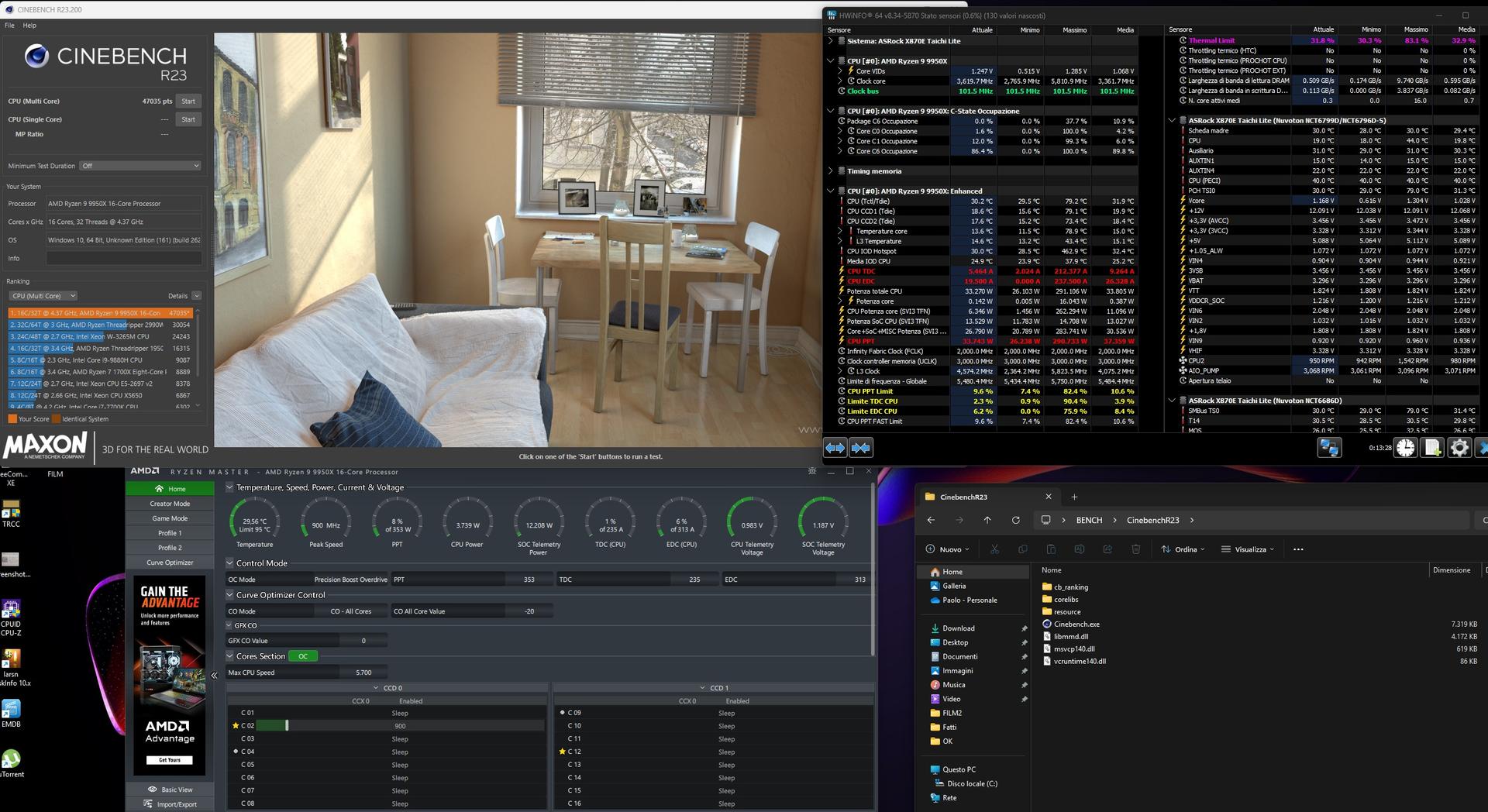Click the Cut scissors icon in Explorer
Image resolution: width=1488 pixels, height=812 pixels.
point(995,549)
